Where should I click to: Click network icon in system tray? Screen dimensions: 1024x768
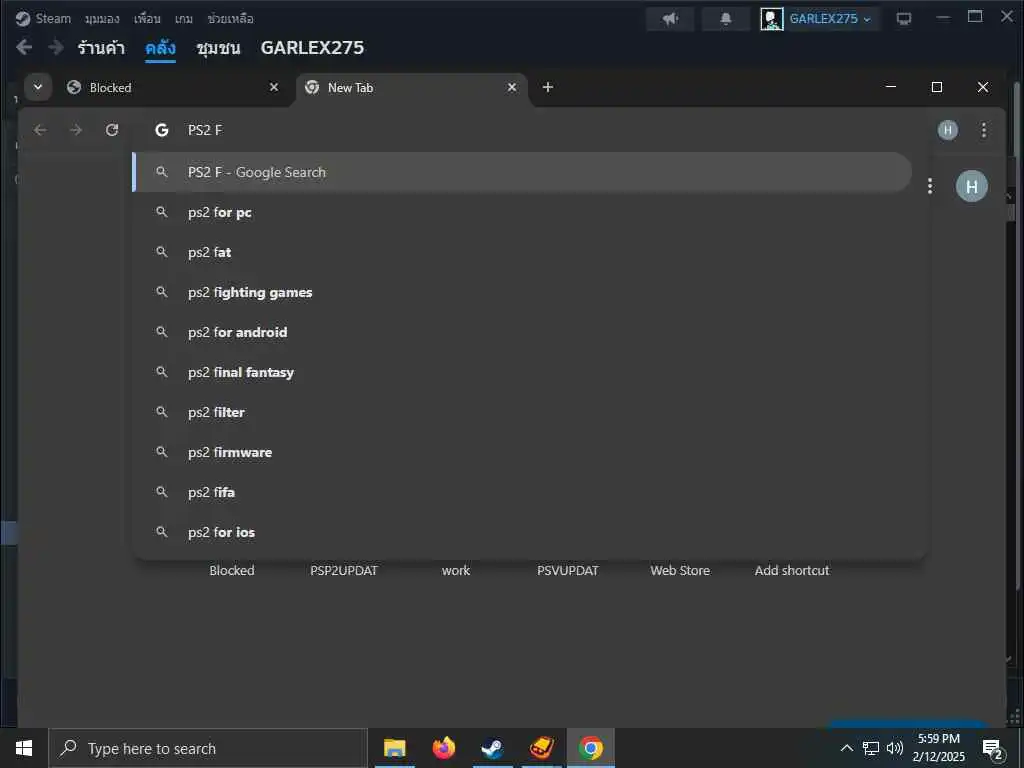point(871,748)
